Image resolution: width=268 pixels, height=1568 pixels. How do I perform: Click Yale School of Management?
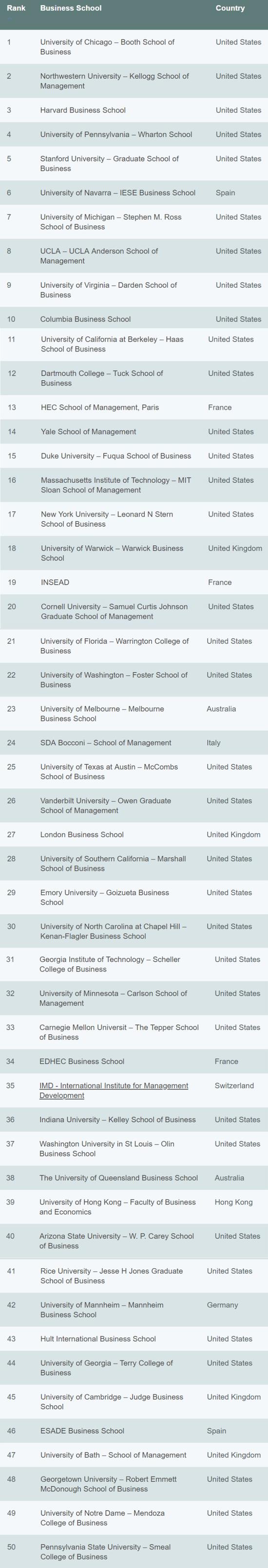[x=88, y=432]
